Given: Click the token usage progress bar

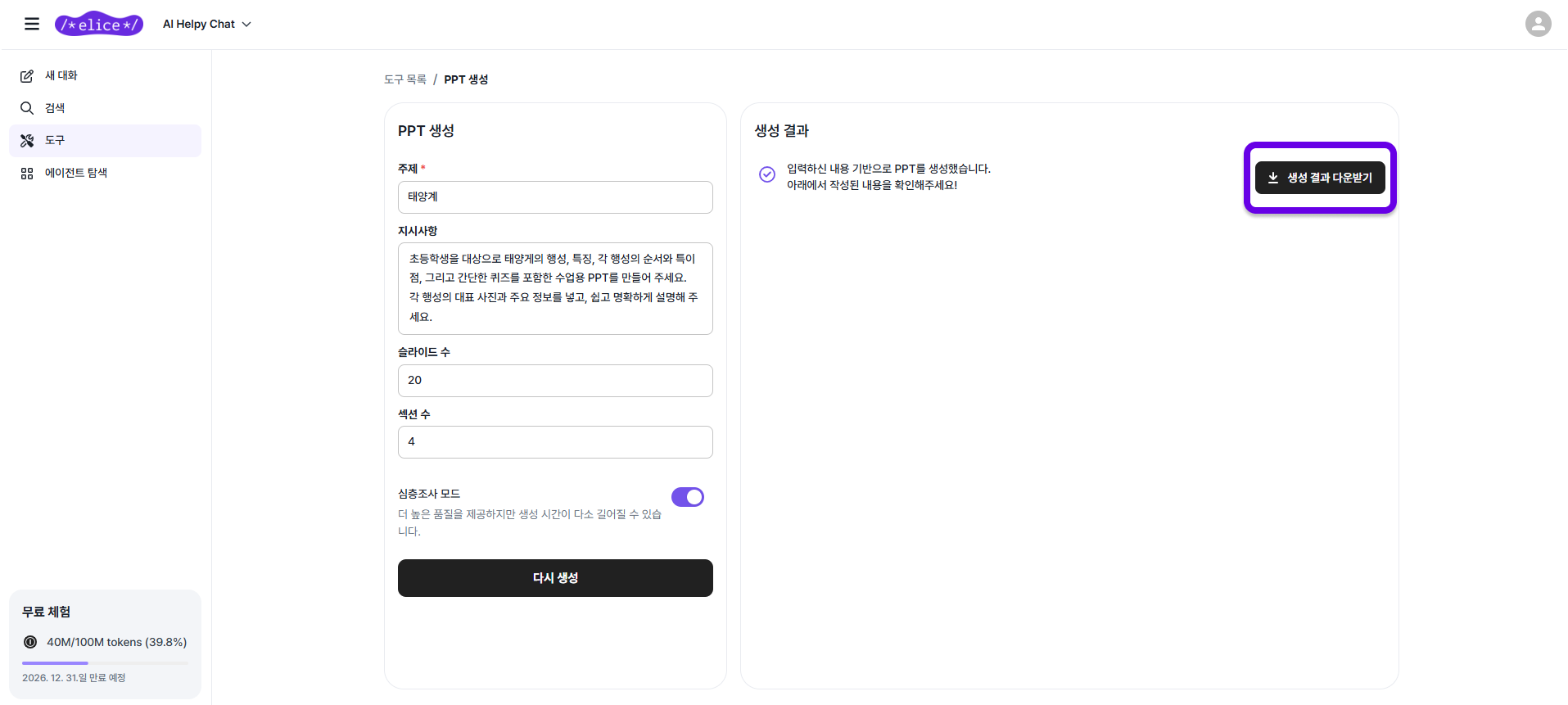Looking at the screenshot, I should point(105,662).
